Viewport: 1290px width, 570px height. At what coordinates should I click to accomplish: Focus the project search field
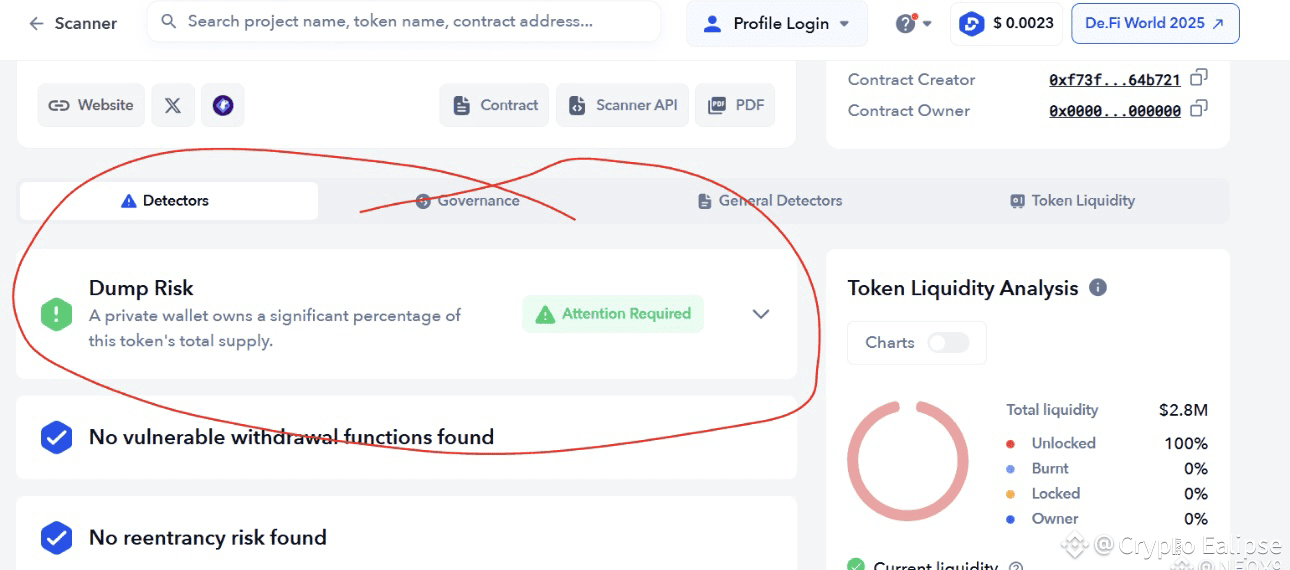pos(404,21)
